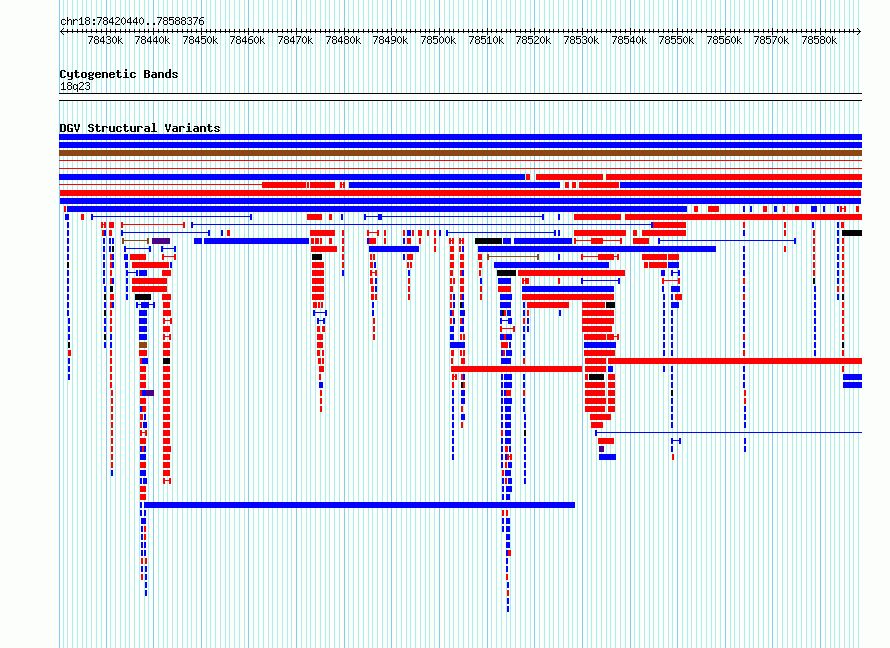Screen dimensions: 890x648
Task: Select the black variant bar just left of 78510k
Action: click(x=489, y=241)
